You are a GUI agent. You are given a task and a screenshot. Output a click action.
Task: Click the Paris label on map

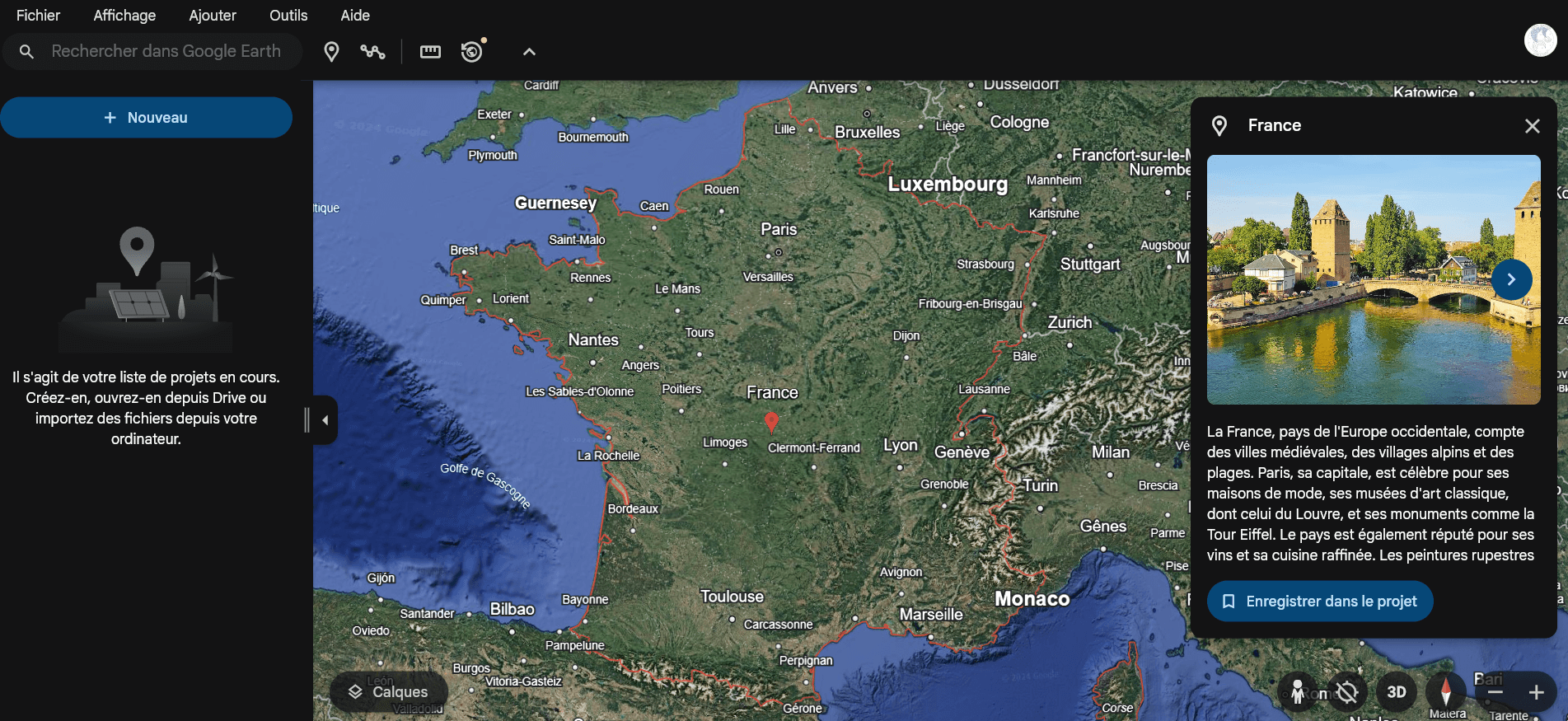tap(779, 229)
